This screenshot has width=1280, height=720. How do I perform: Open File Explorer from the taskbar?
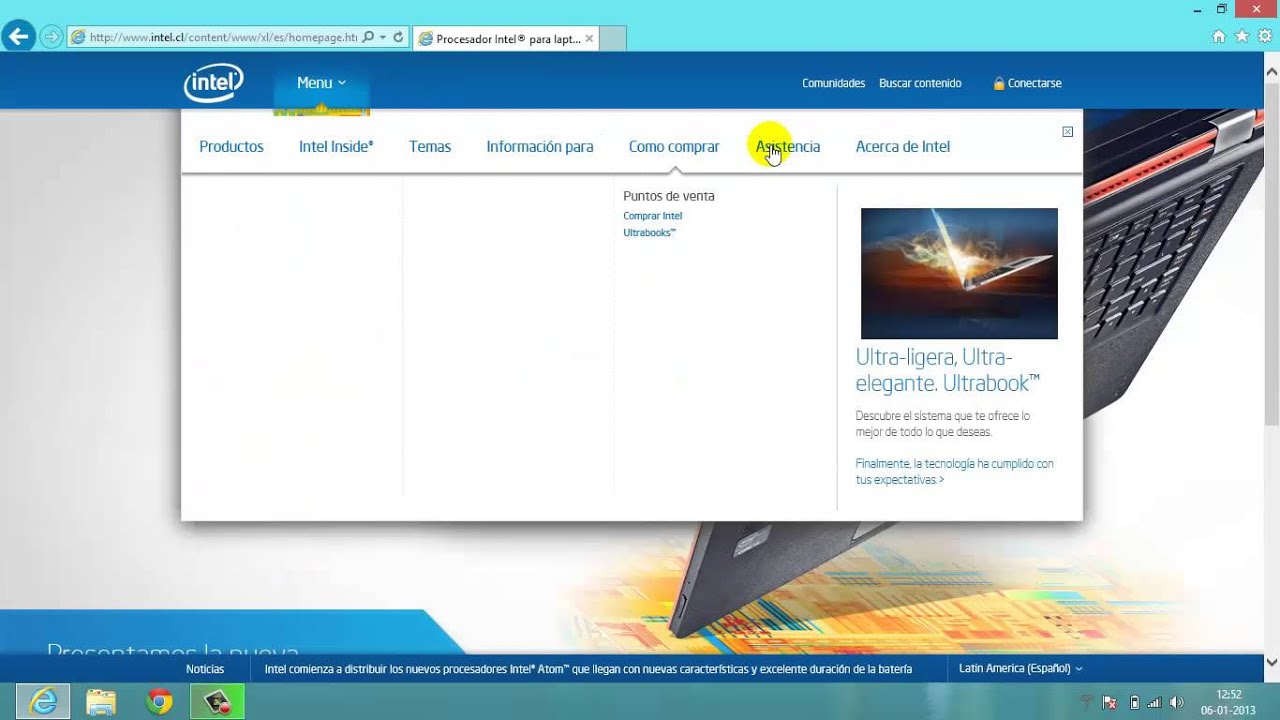[101, 702]
